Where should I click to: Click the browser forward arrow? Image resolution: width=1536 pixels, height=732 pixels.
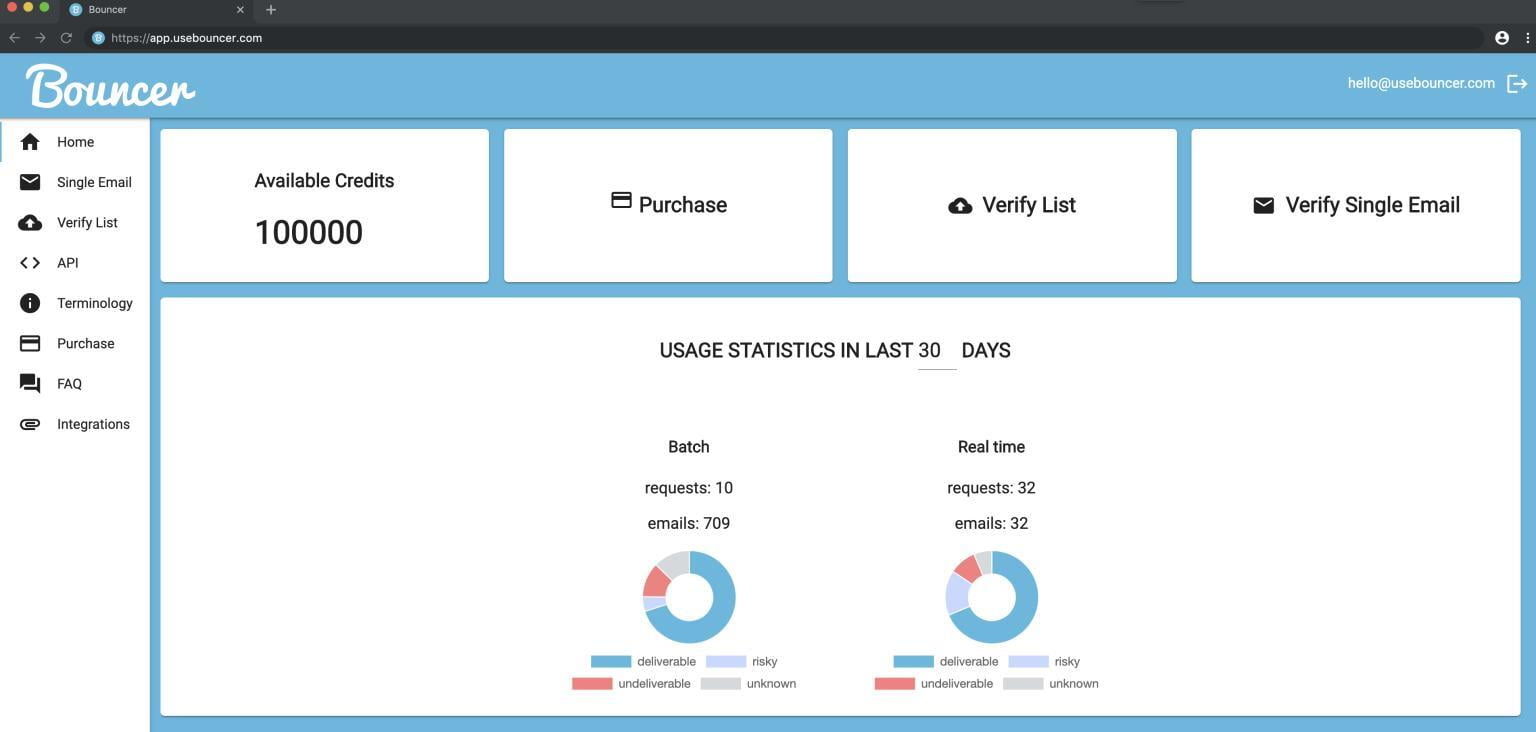pos(40,38)
